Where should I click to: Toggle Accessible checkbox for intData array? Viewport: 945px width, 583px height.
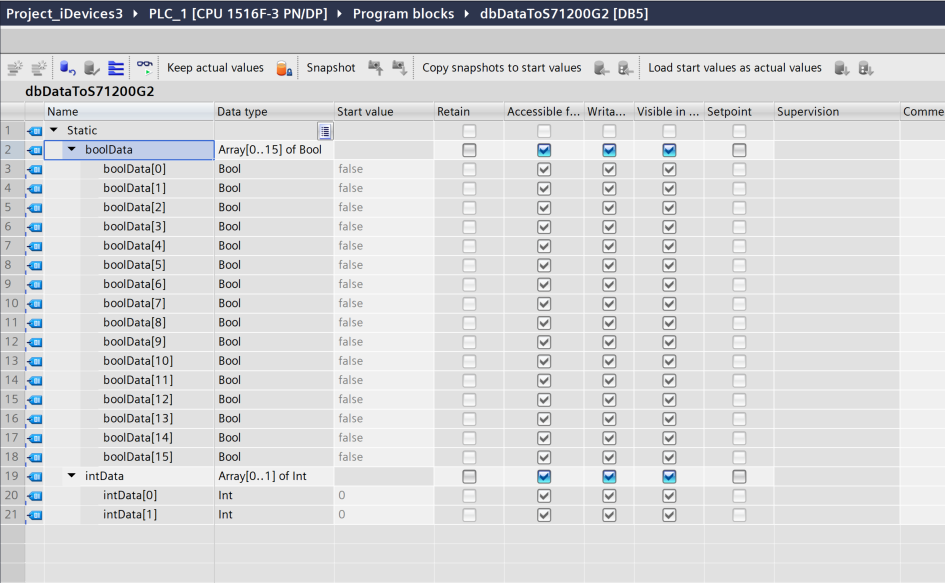click(x=544, y=476)
